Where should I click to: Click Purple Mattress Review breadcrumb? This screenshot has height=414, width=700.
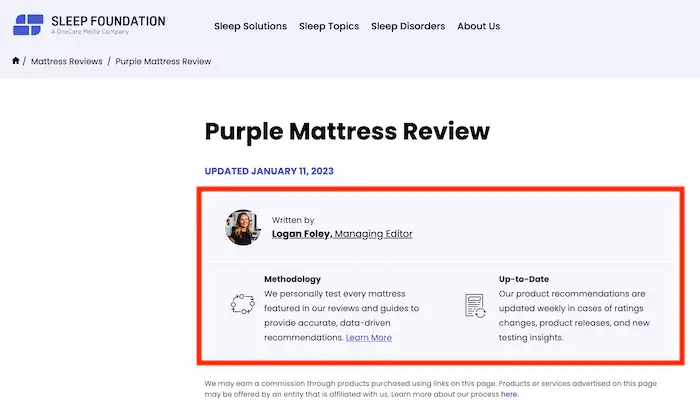tap(163, 61)
